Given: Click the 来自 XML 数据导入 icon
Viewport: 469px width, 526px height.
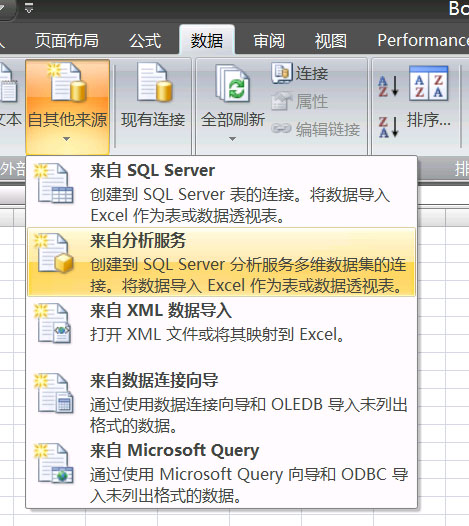Looking at the screenshot, I should point(53,323).
